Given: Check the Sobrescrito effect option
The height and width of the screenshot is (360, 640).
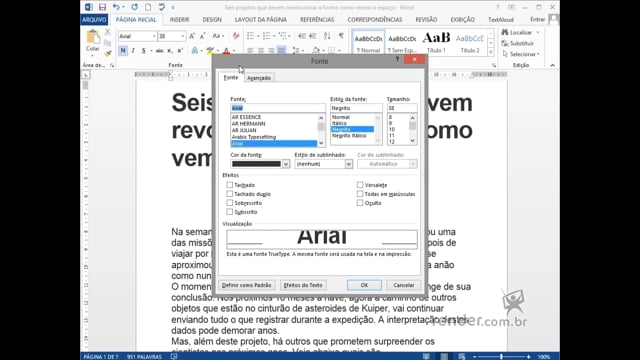Looking at the screenshot, I should point(229,203).
